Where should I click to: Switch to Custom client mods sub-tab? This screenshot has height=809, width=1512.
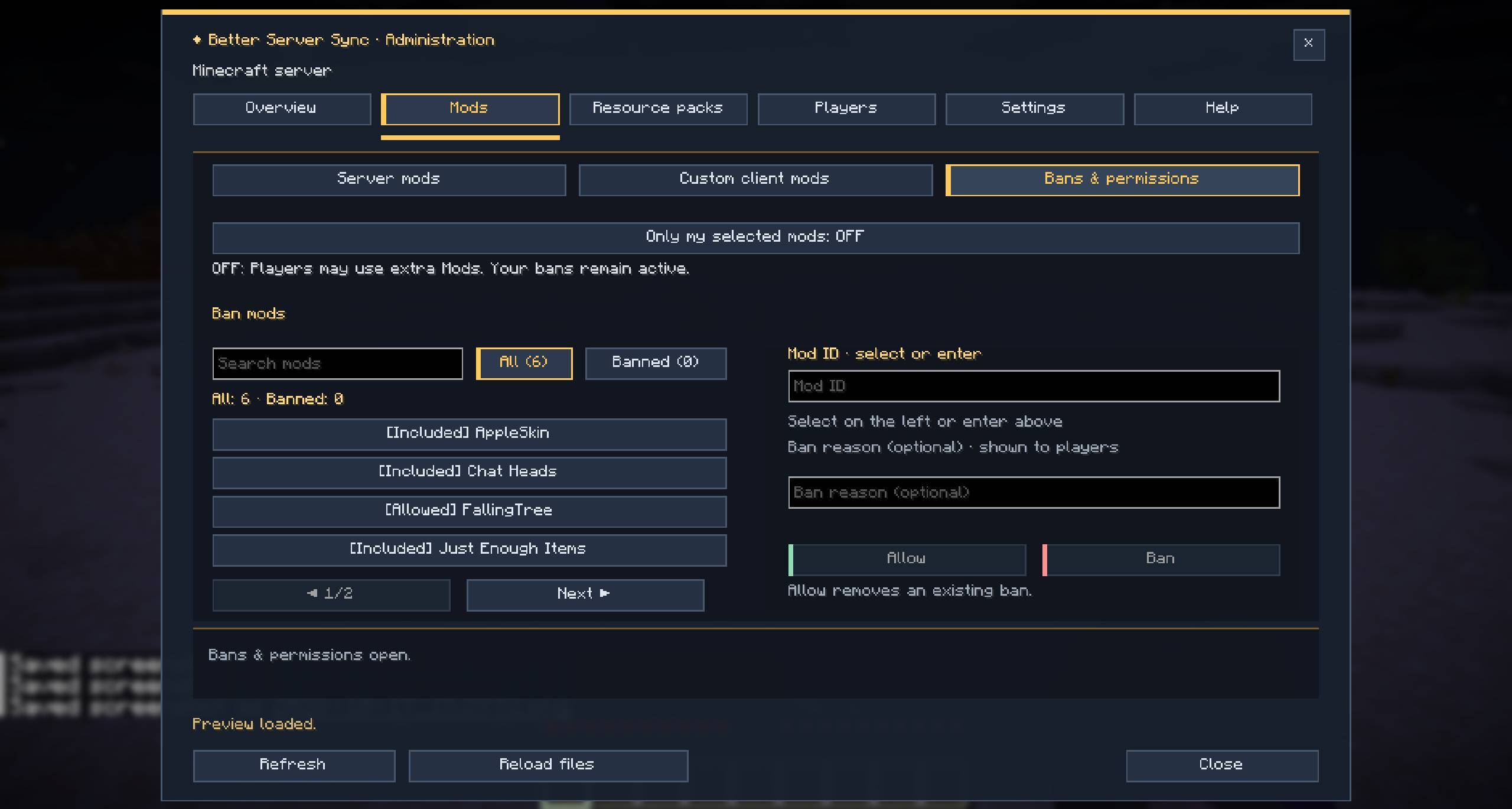[x=755, y=180]
